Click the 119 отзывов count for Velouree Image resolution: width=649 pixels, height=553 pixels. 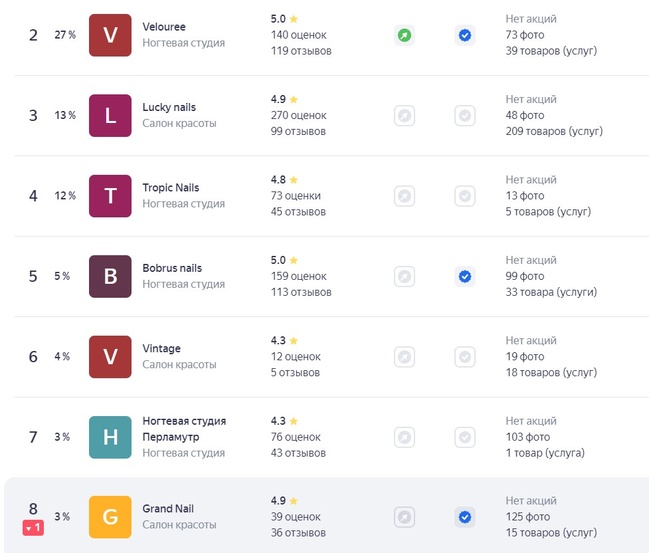click(301, 51)
